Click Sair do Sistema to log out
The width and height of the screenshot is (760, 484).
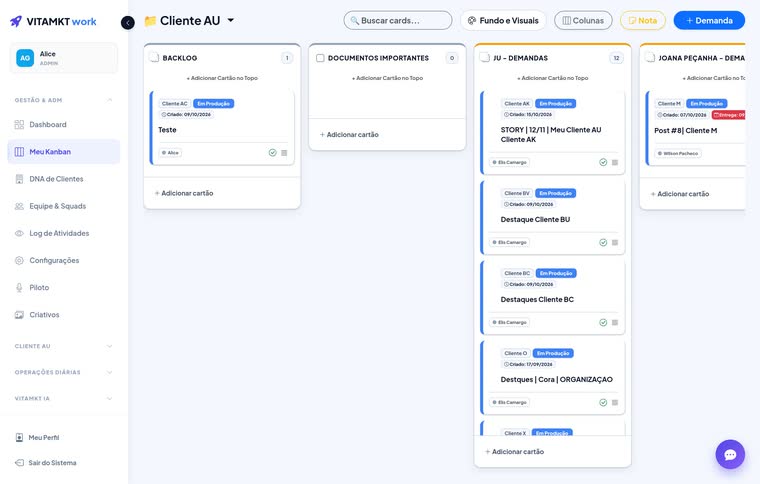tap(46, 463)
